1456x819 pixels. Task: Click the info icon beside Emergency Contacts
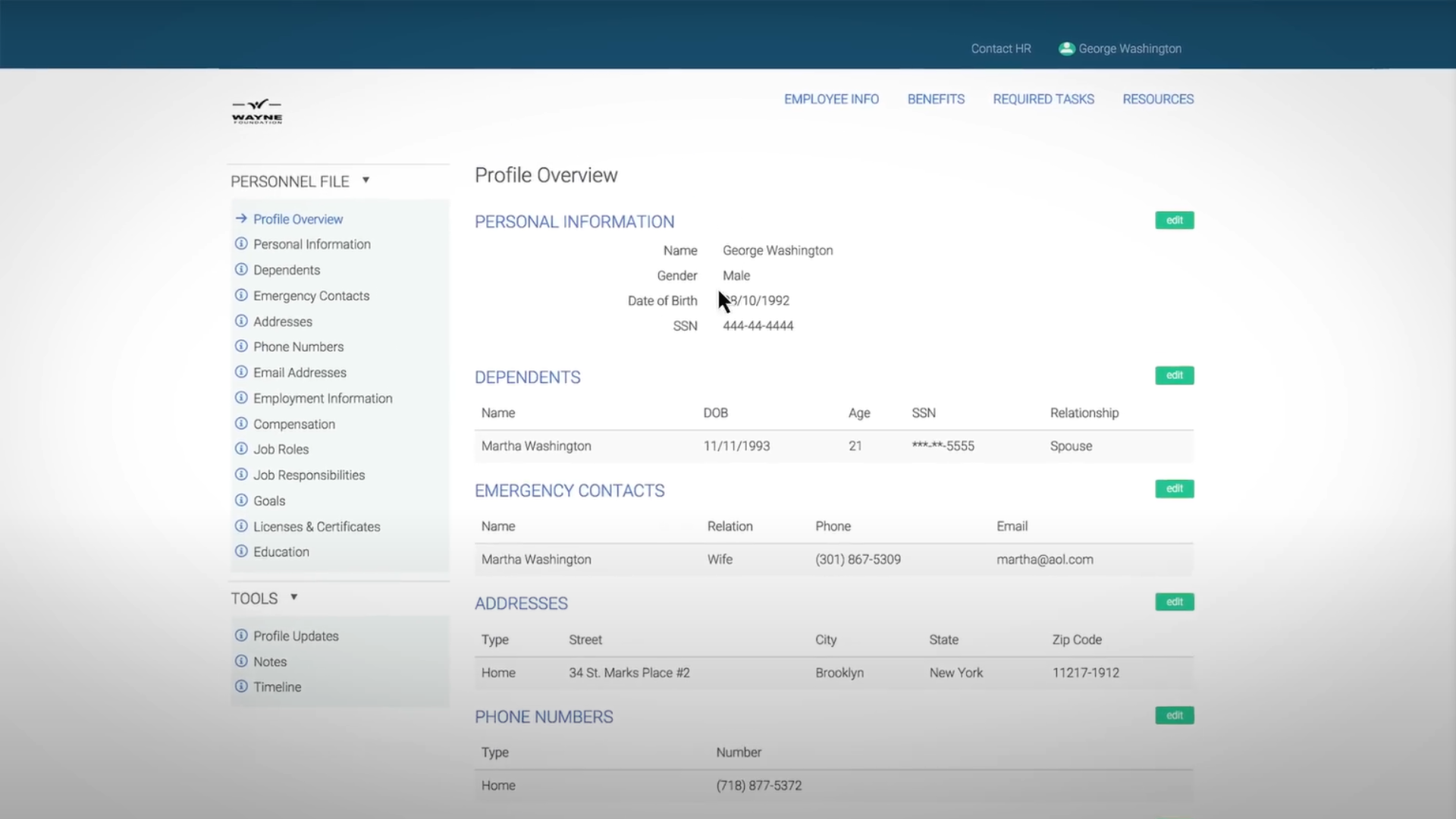241,295
